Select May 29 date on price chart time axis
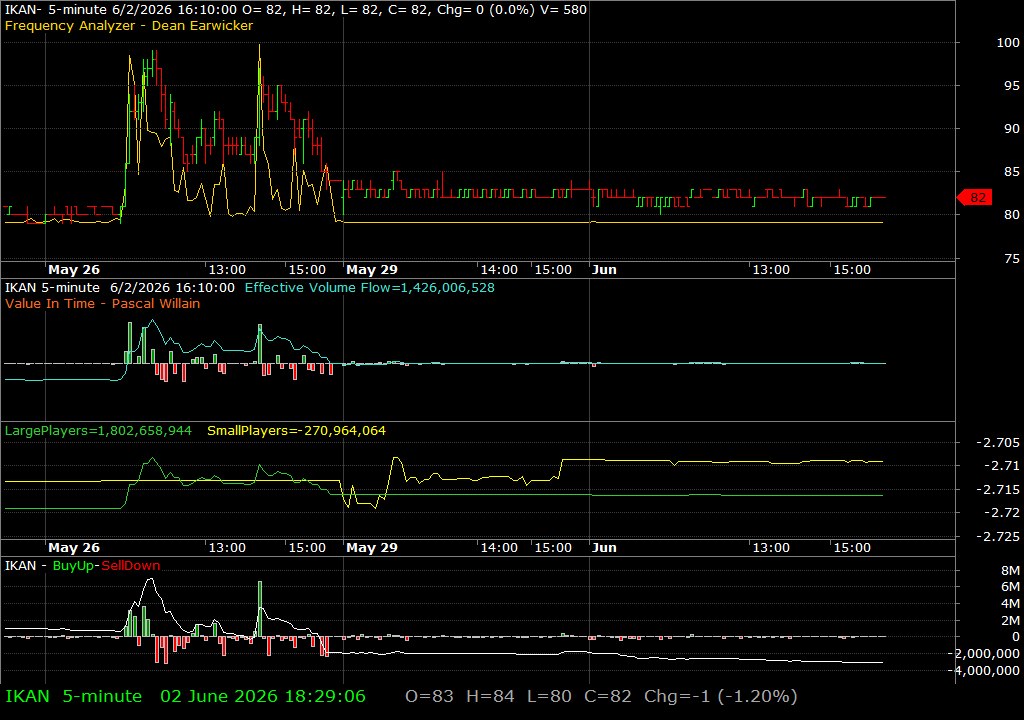The image size is (1024, 720). [372, 270]
